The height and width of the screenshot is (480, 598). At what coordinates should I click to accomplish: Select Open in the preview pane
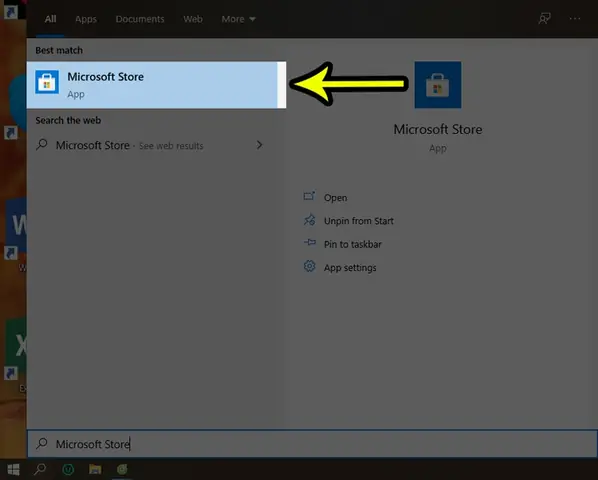pyautogui.click(x=335, y=198)
